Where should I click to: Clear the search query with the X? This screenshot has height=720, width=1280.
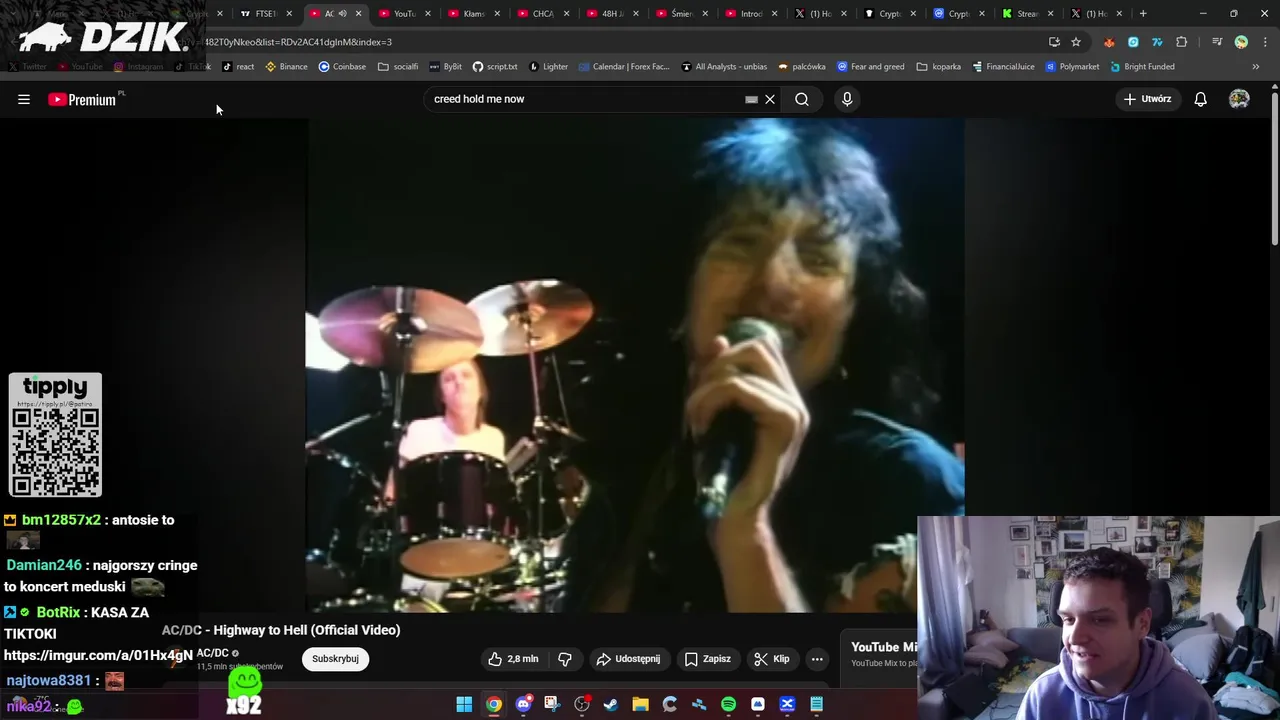pyautogui.click(x=770, y=99)
